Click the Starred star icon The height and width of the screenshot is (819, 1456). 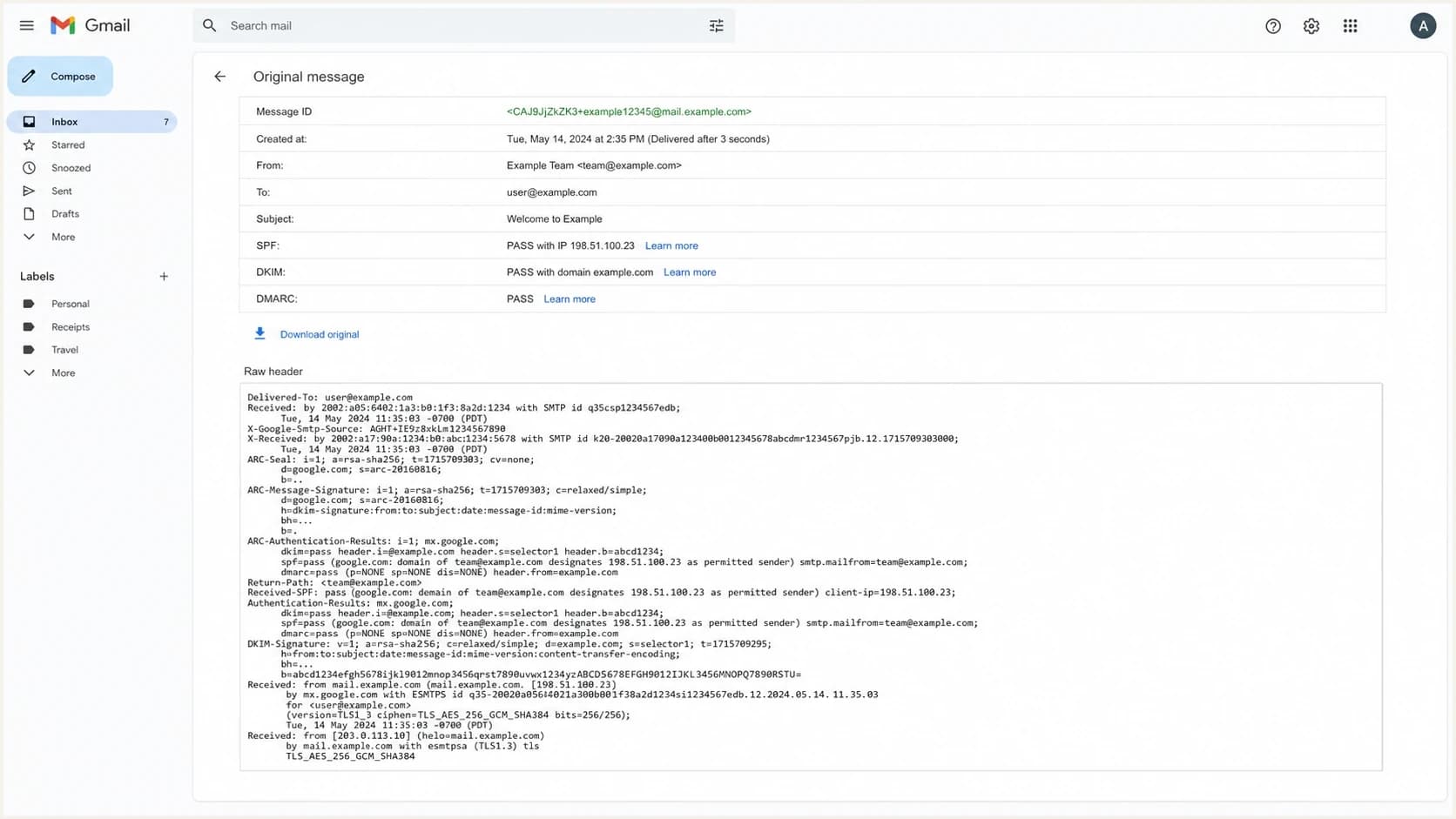29,145
